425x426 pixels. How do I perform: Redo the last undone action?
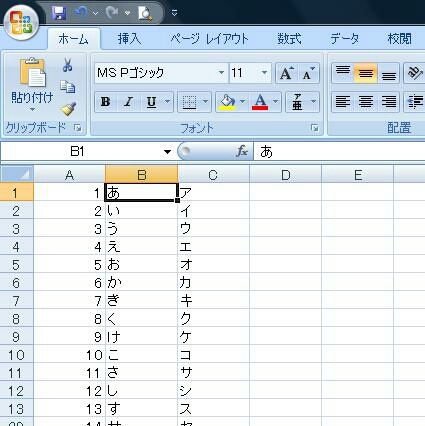click(x=112, y=13)
